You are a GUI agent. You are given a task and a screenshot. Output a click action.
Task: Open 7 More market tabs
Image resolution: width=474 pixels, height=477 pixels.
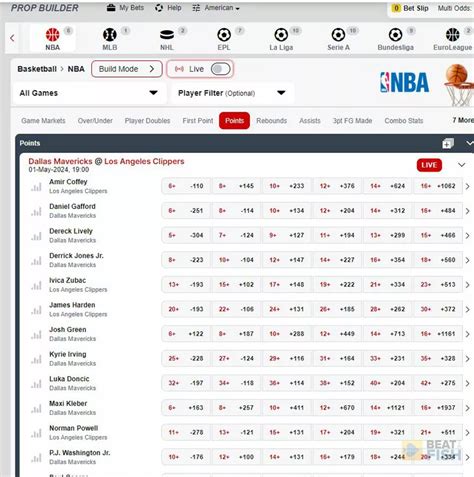tap(463, 120)
